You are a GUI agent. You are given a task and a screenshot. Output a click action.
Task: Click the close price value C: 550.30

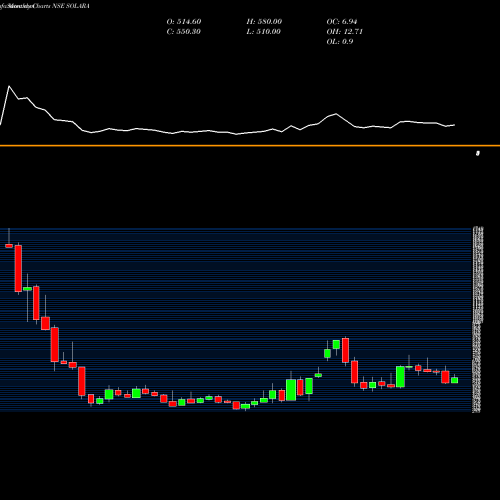(184, 32)
